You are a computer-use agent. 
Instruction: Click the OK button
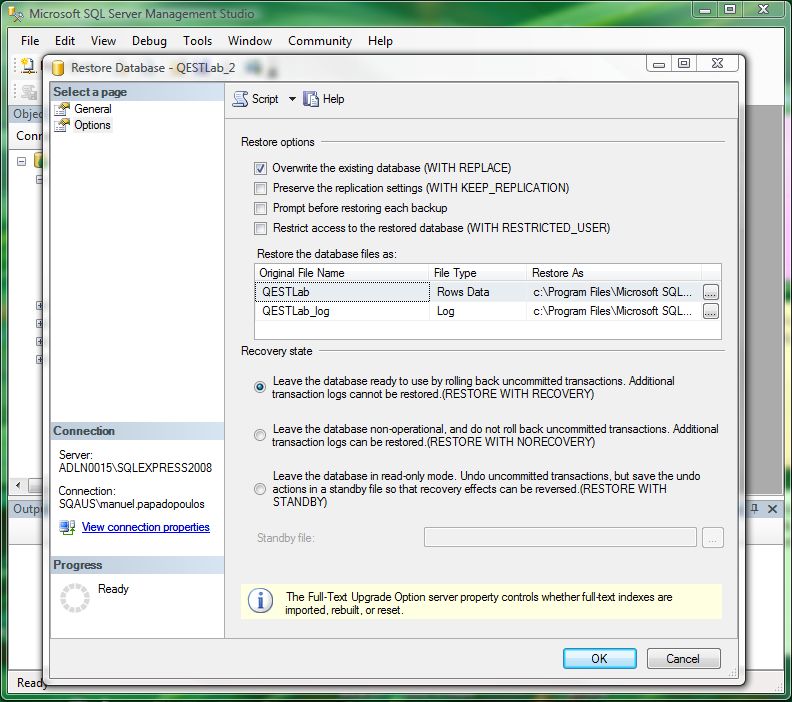tap(599, 658)
